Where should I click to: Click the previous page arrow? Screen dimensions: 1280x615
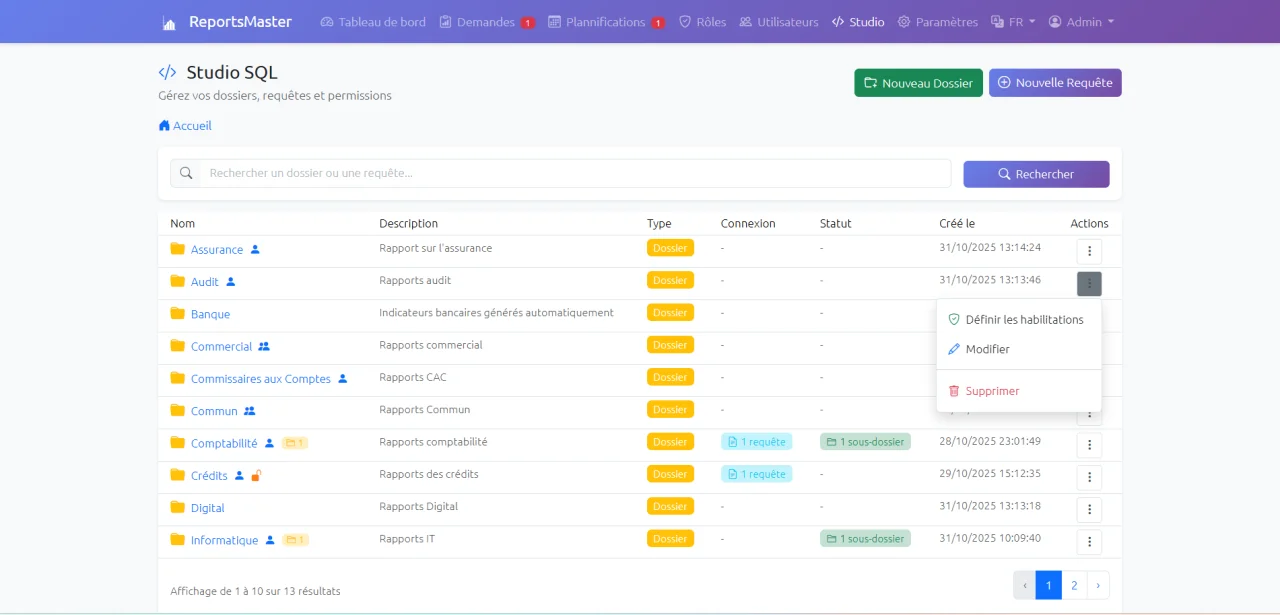tap(1024, 585)
